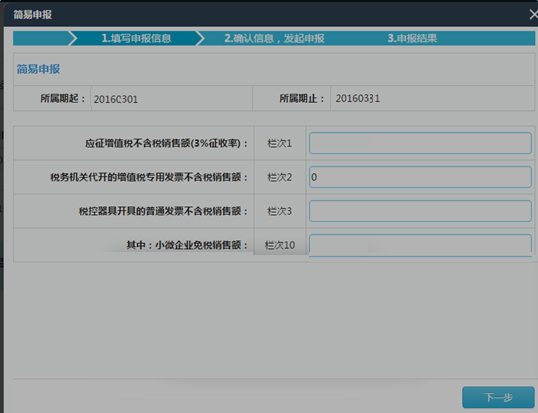
Task: Click the 栏次2 input containing 0
Action: (x=420, y=177)
